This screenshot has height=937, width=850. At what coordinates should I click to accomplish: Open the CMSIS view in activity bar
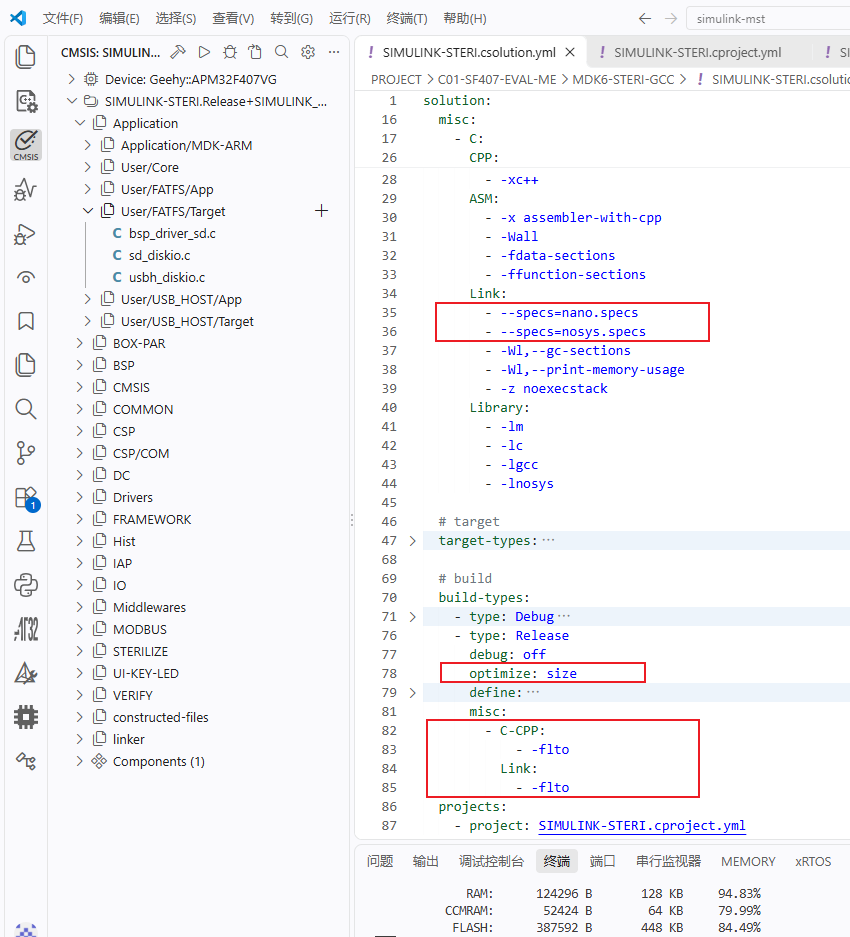[26, 145]
